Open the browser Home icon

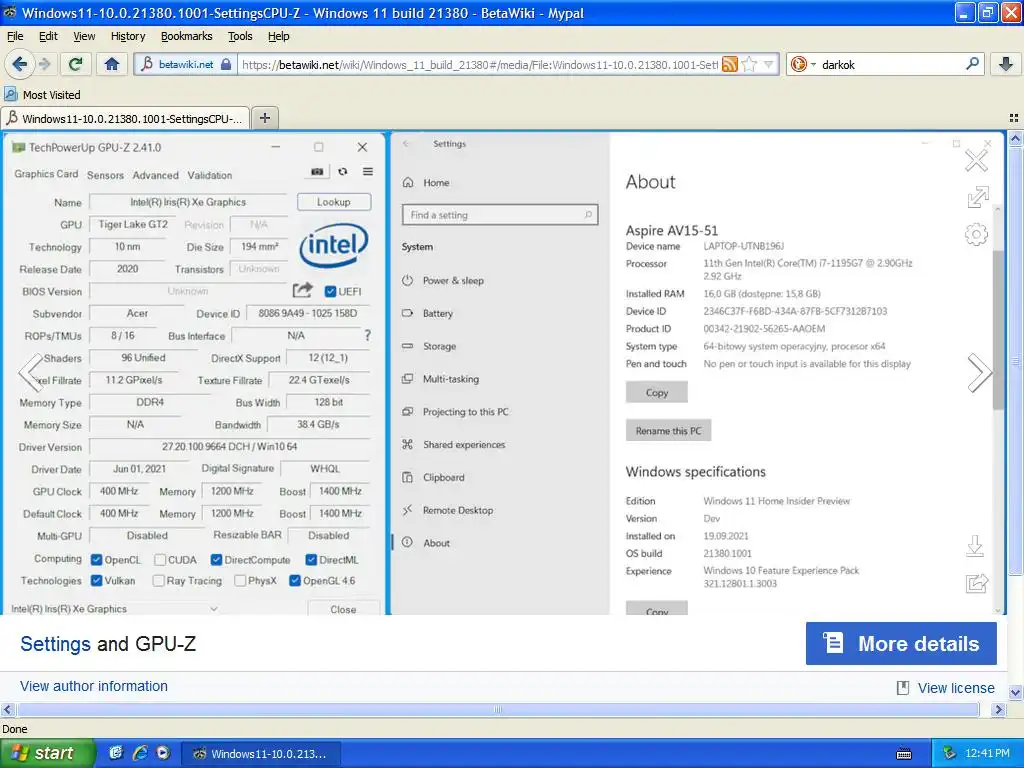[112, 64]
